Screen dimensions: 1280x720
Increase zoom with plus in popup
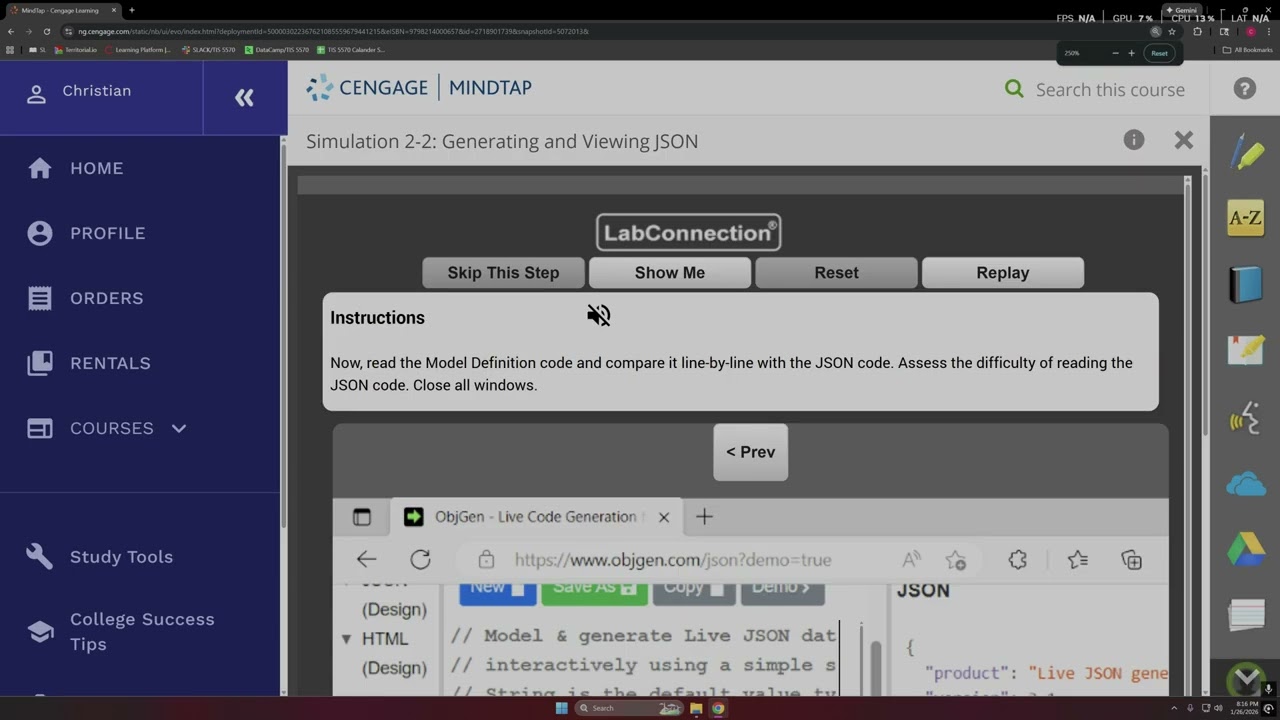[x=1131, y=53]
